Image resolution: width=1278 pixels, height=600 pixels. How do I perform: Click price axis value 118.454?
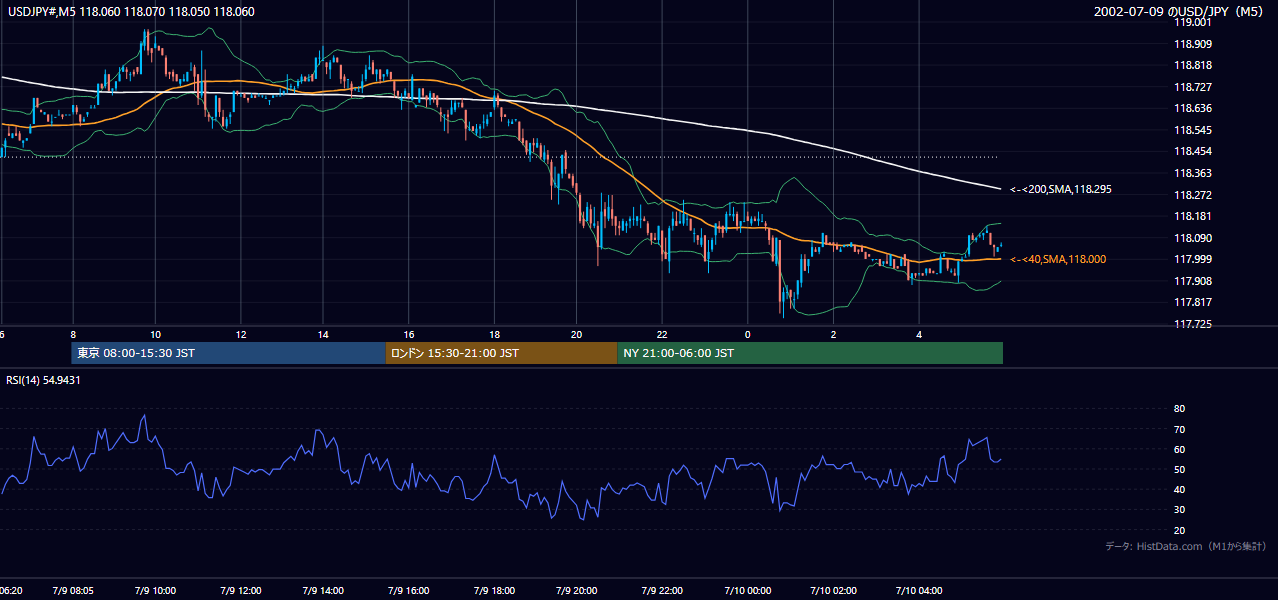[x=1193, y=151]
